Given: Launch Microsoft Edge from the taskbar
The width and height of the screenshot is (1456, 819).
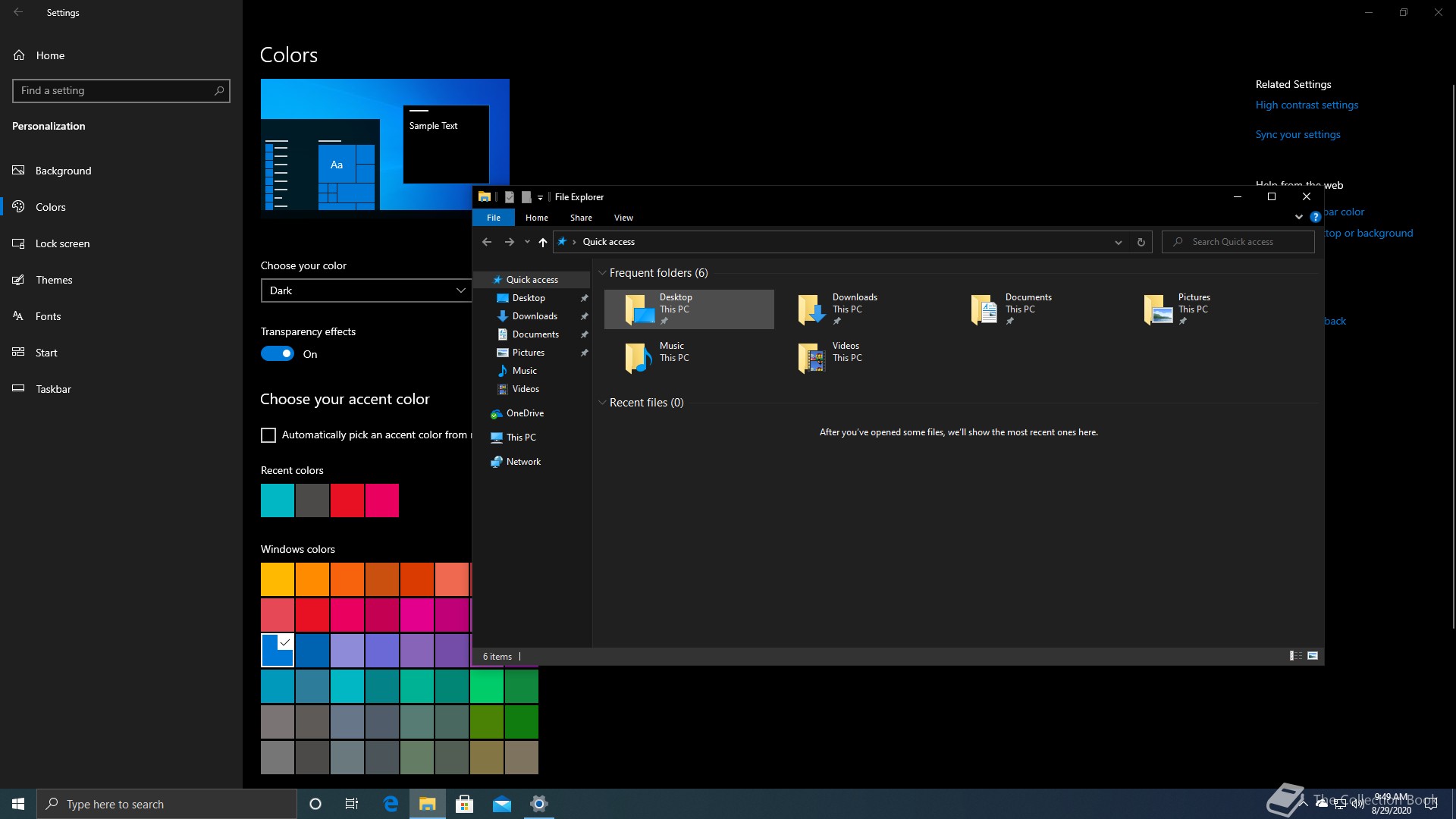Looking at the screenshot, I should [391, 804].
